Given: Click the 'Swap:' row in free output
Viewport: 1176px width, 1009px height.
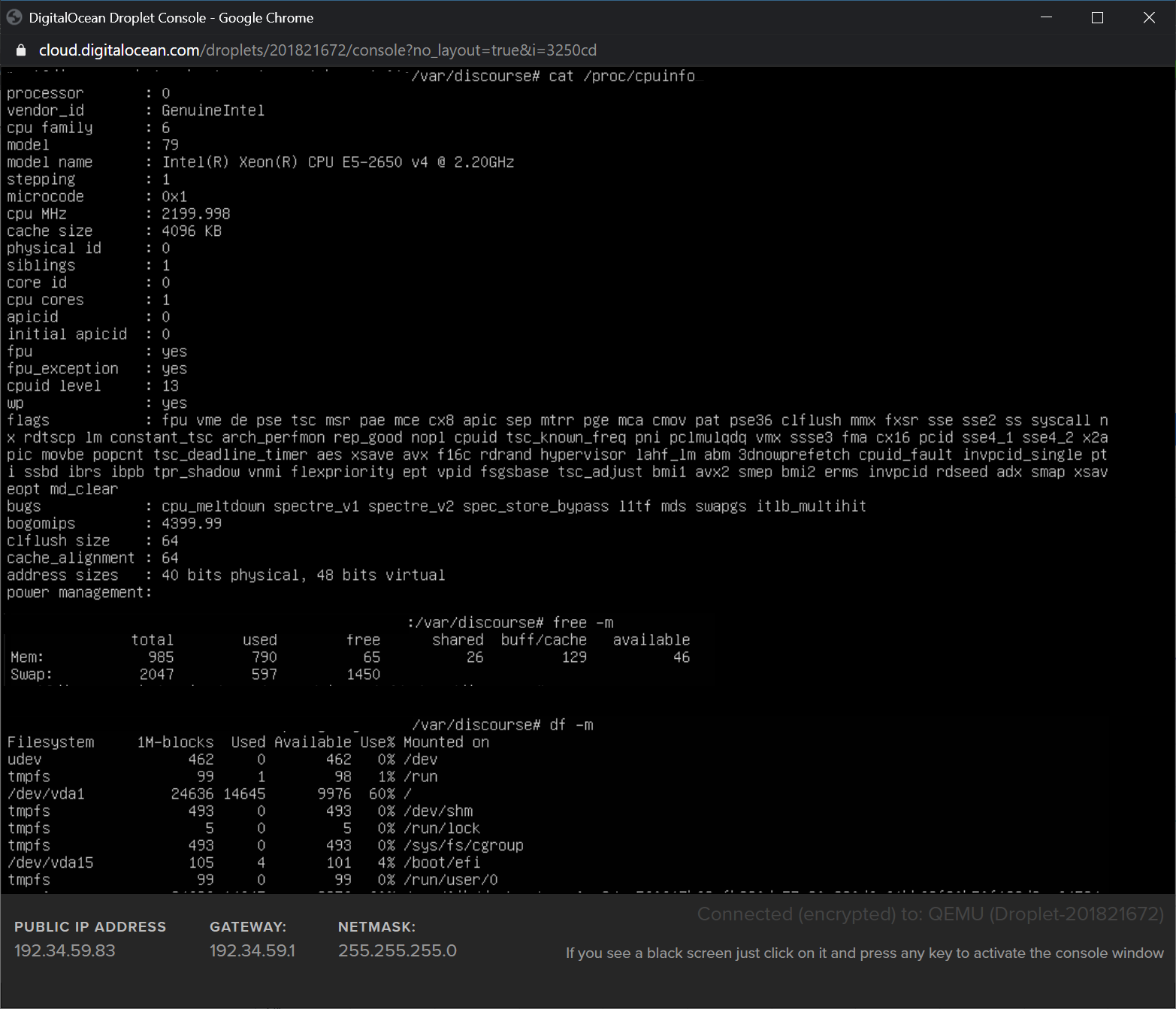Looking at the screenshot, I should [x=32, y=675].
